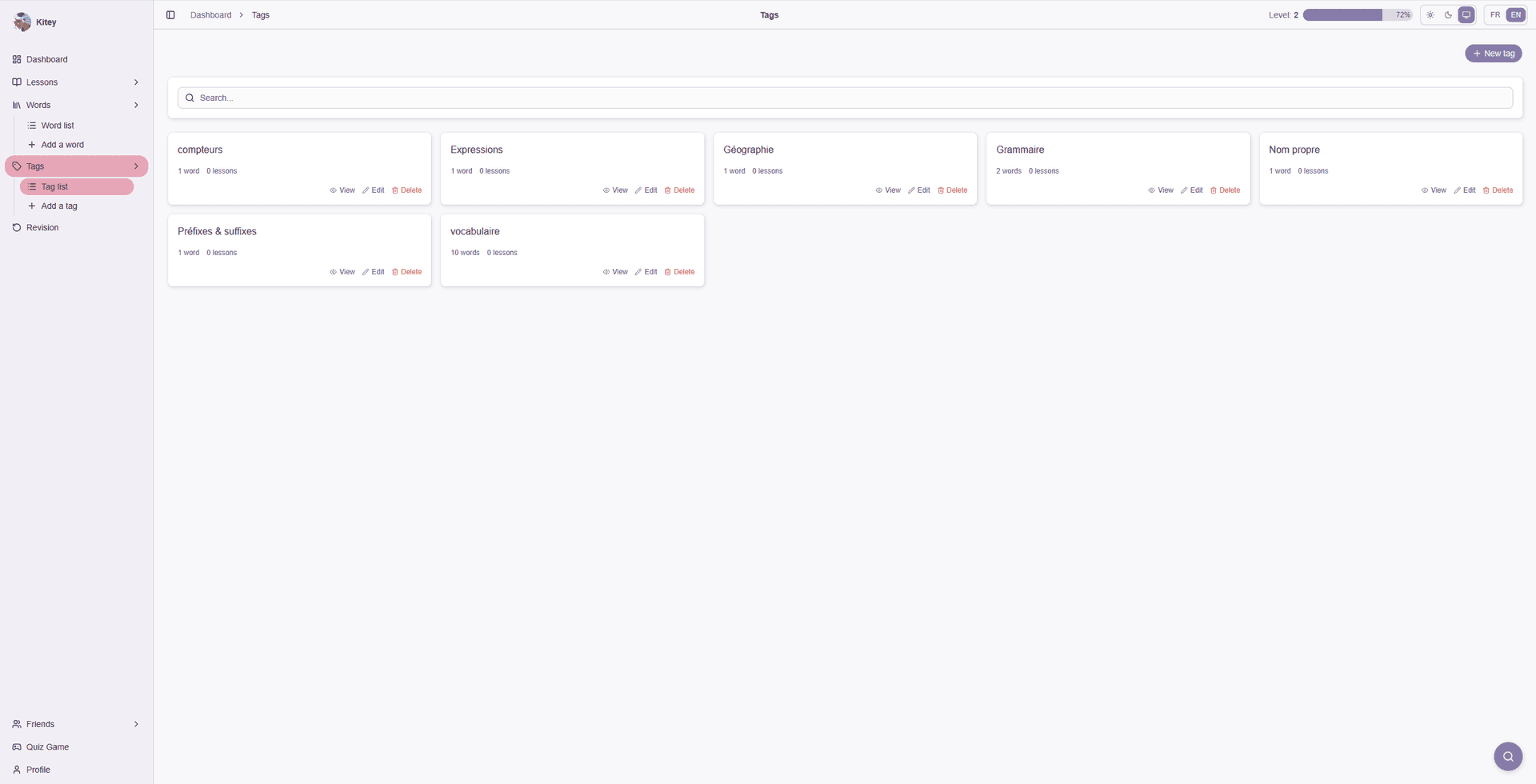
Task: Select Tag list submenu item
Action: tap(77, 186)
